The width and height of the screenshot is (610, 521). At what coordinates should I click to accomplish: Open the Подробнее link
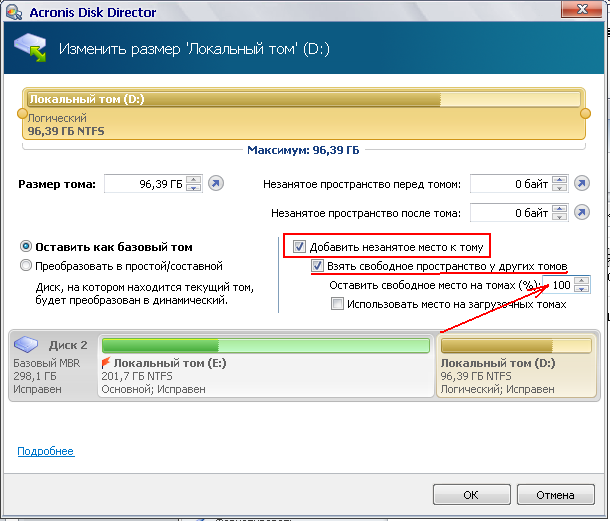coord(46,451)
